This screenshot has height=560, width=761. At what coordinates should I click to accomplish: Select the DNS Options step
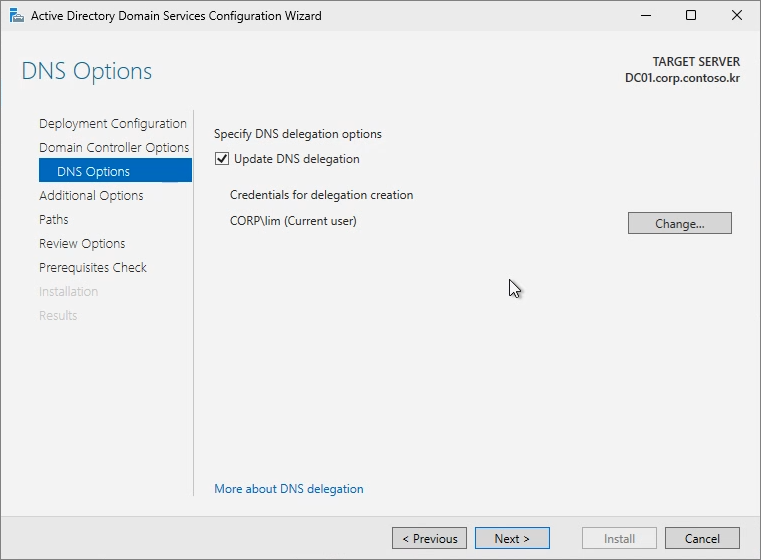(116, 171)
